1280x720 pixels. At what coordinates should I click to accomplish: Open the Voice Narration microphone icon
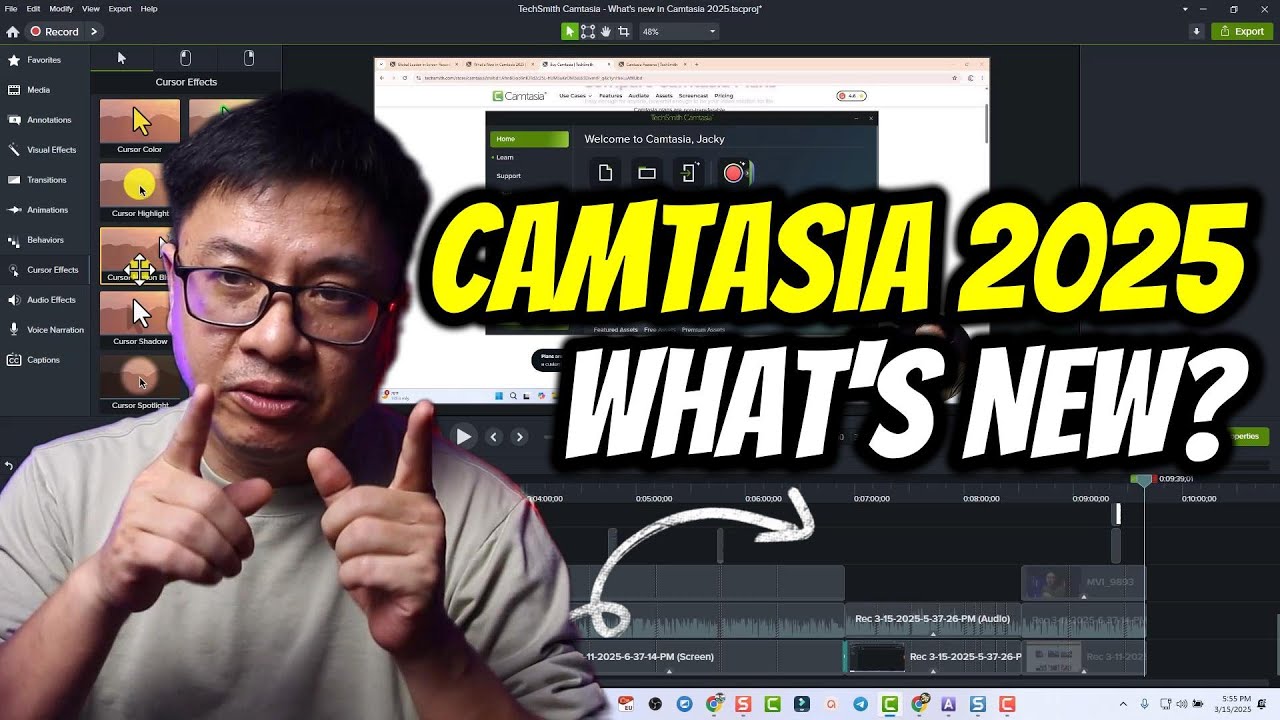[x=14, y=330]
